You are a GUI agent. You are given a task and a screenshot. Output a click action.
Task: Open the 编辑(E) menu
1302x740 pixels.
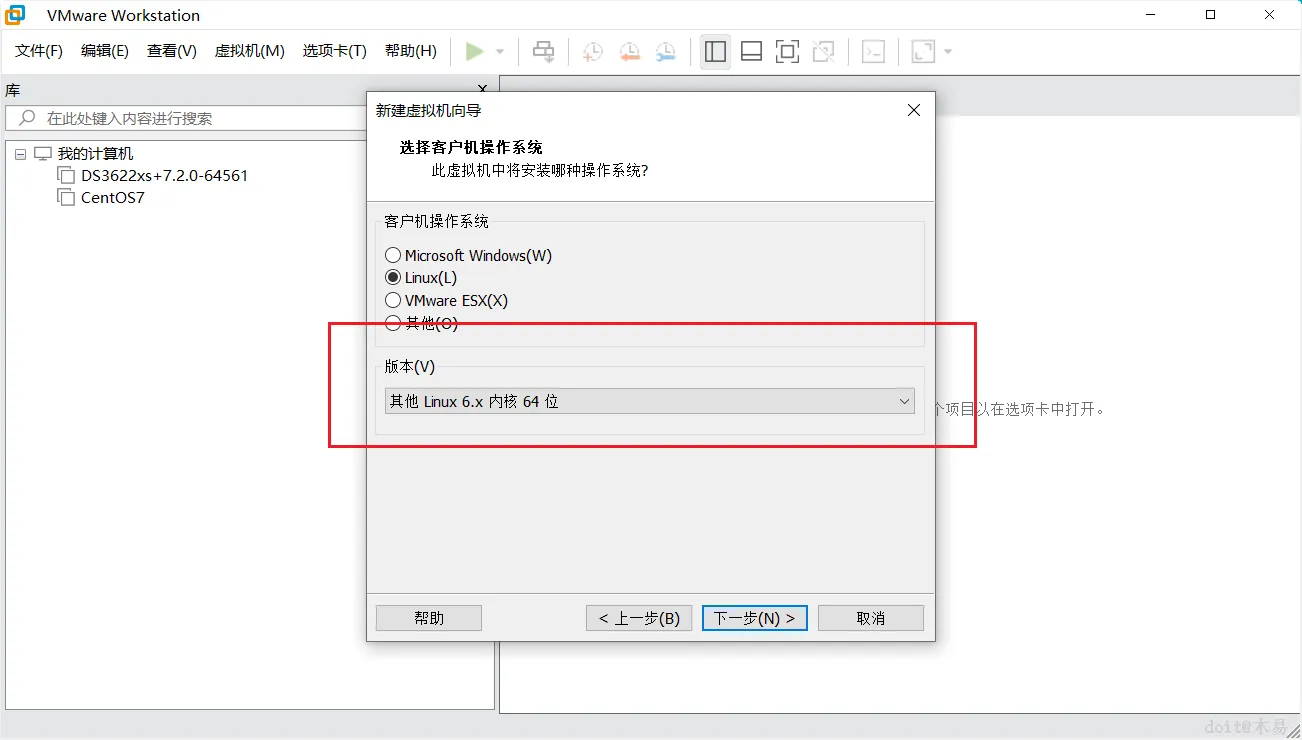click(105, 51)
